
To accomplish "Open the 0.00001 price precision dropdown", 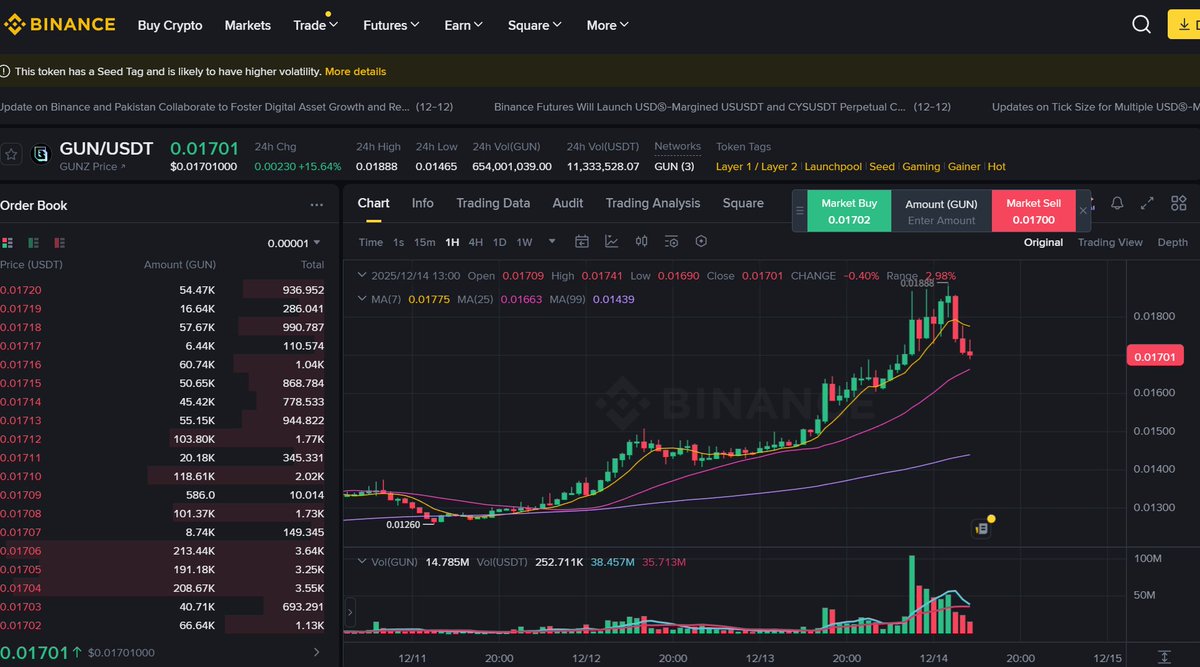I will (295, 242).
